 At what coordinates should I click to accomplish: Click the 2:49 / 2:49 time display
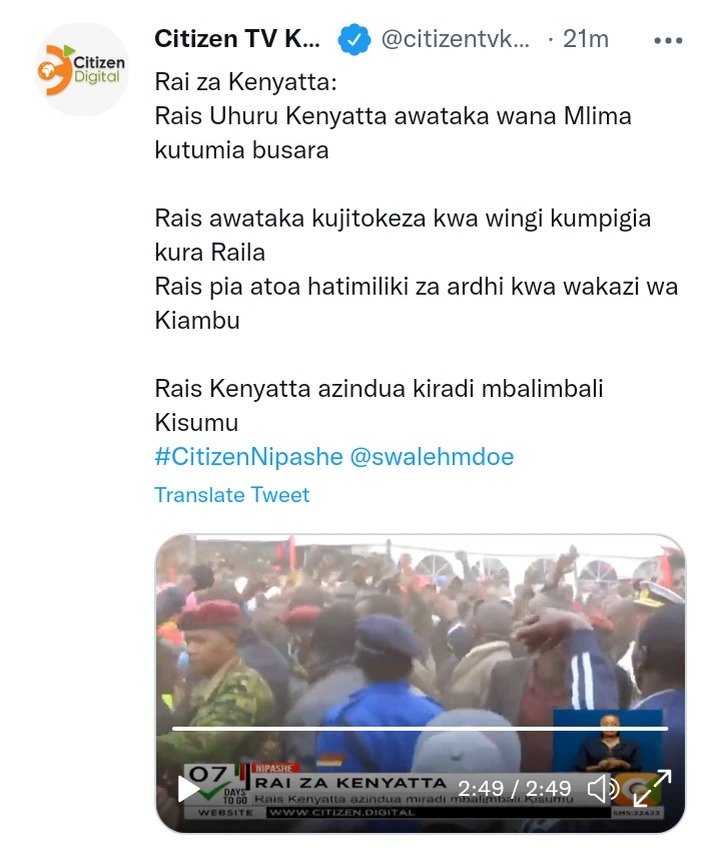(514, 789)
